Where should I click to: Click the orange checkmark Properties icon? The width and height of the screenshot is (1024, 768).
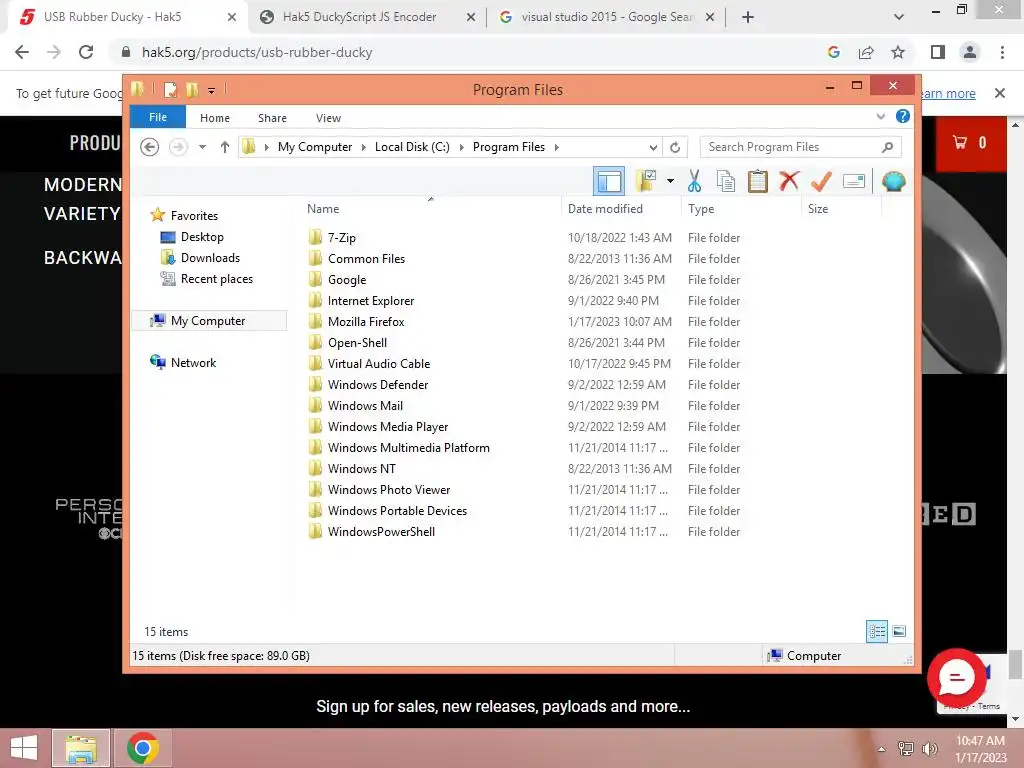(x=821, y=181)
